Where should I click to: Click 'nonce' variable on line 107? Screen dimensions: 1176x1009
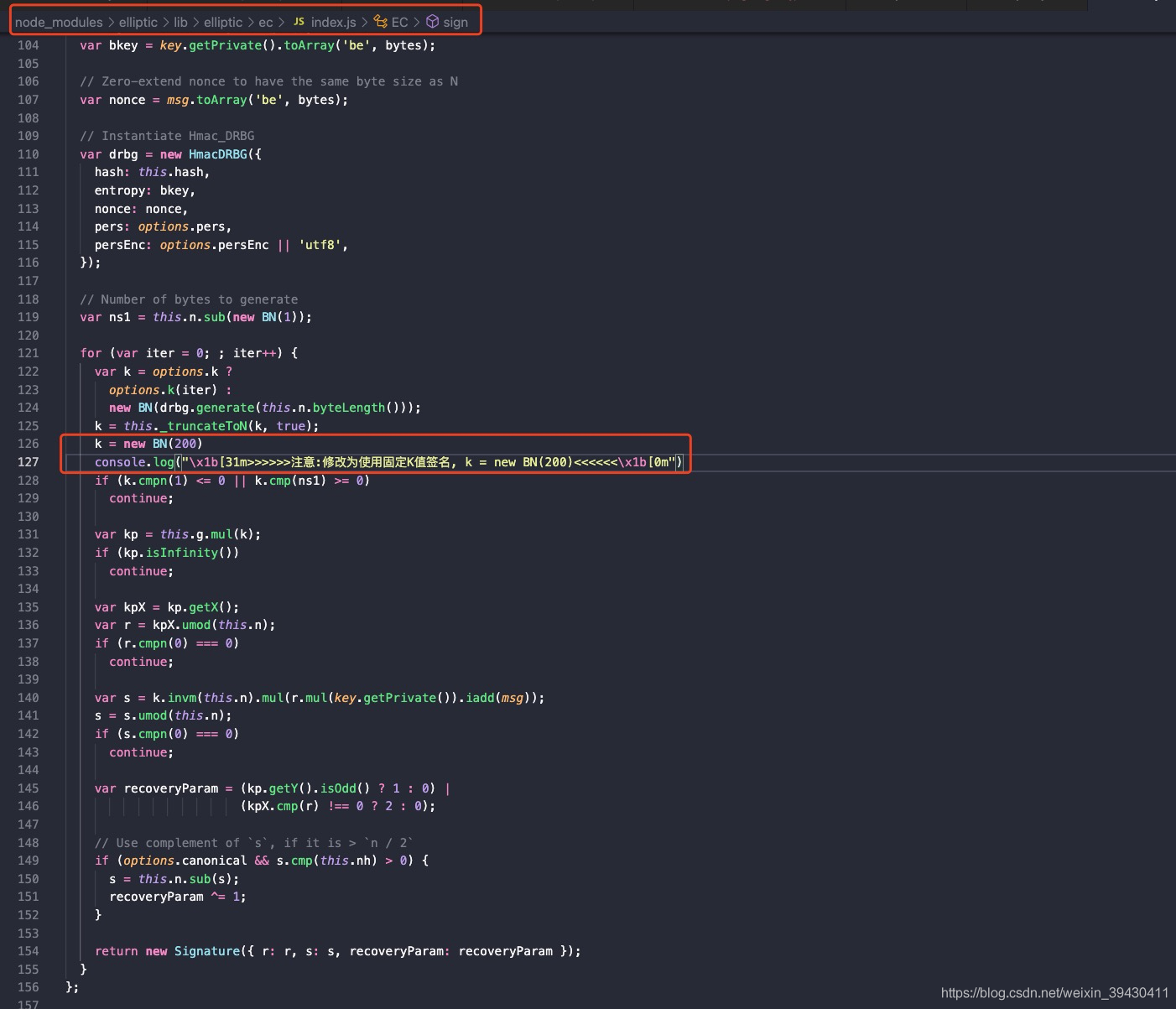[127, 100]
